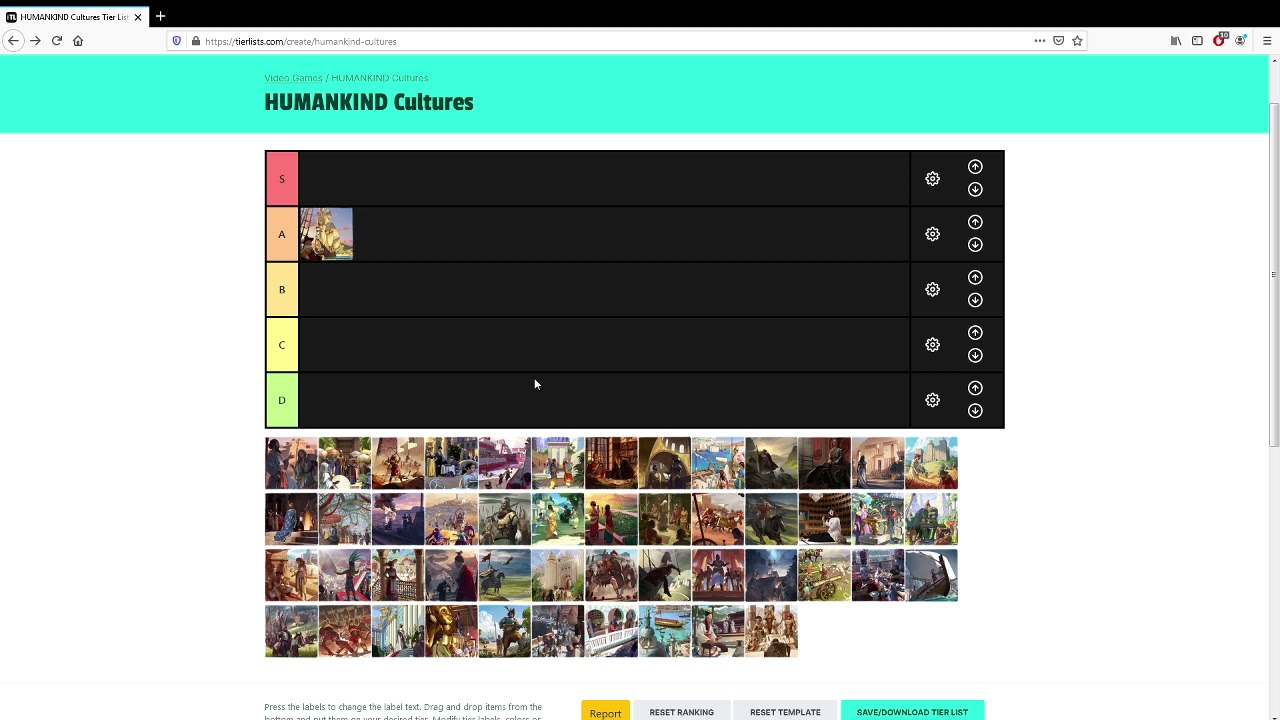1280x720 pixels.
Task: Click the A tier label
Action: (x=282, y=234)
